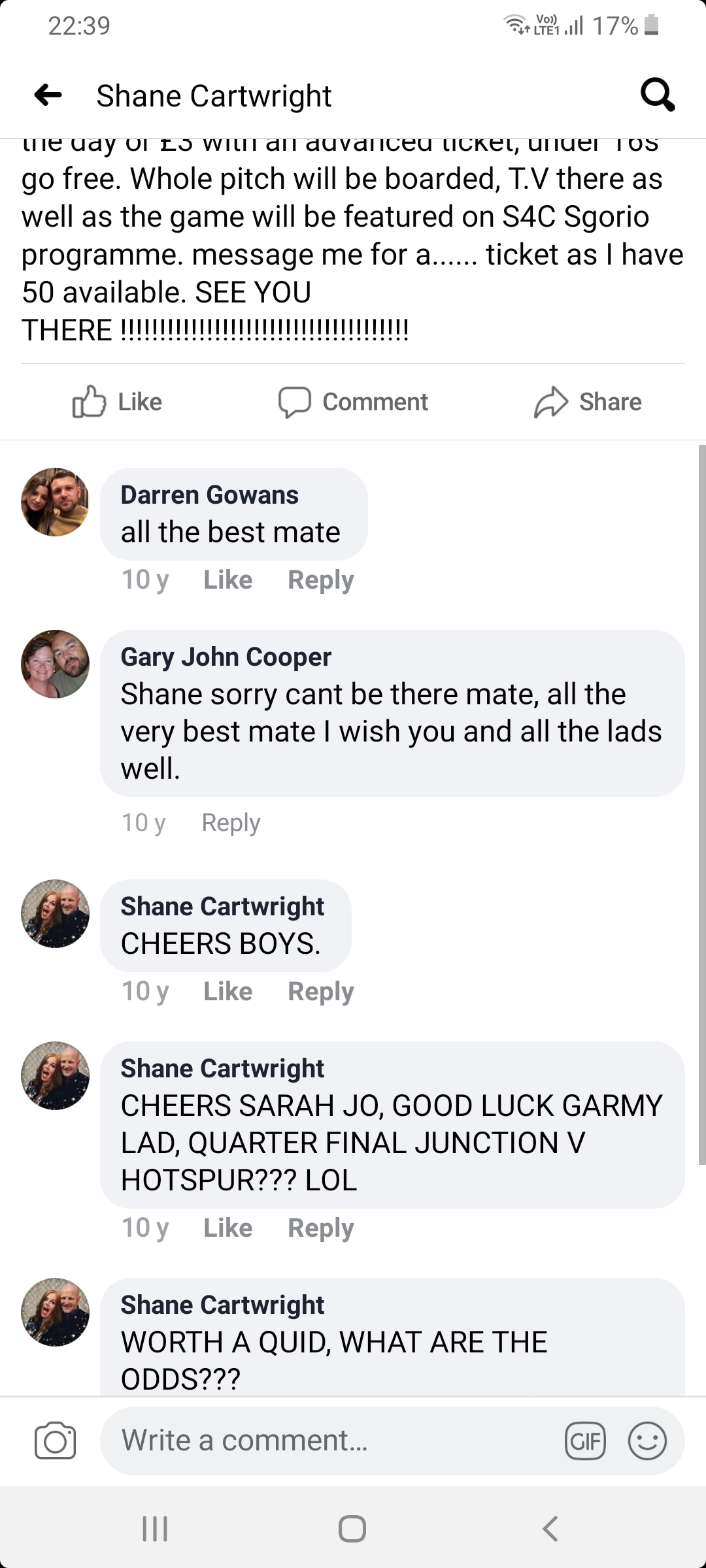
Task: Tap Android recent apps icon
Action: click(155, 1529)
